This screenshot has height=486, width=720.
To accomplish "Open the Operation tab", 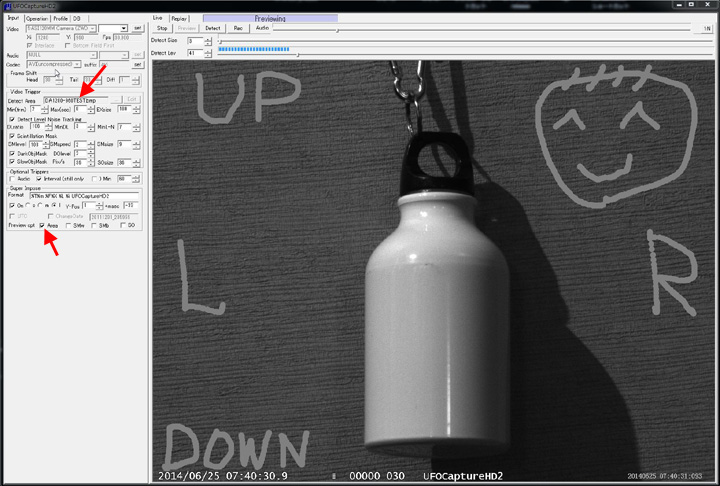I will click(37, 18).
